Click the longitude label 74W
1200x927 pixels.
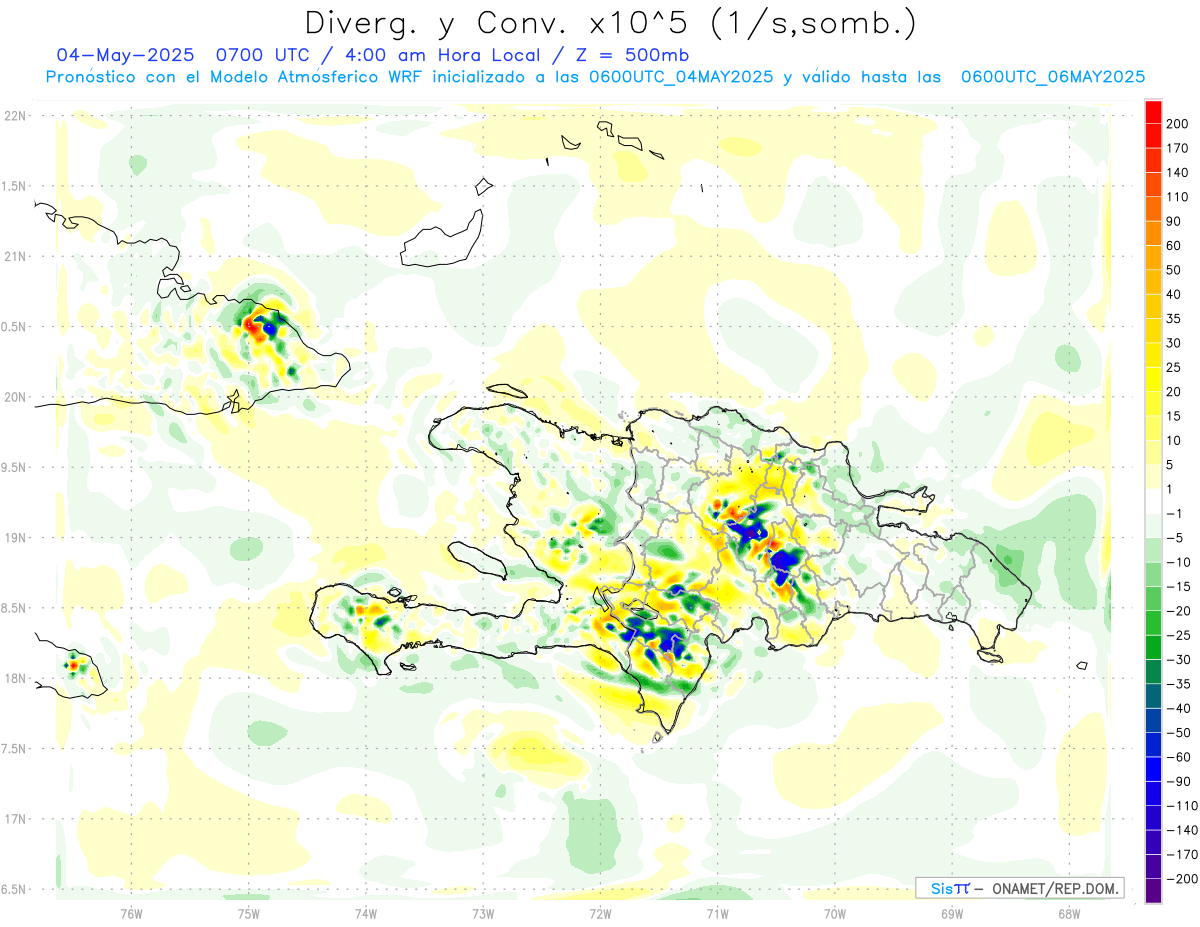[366, 913]
